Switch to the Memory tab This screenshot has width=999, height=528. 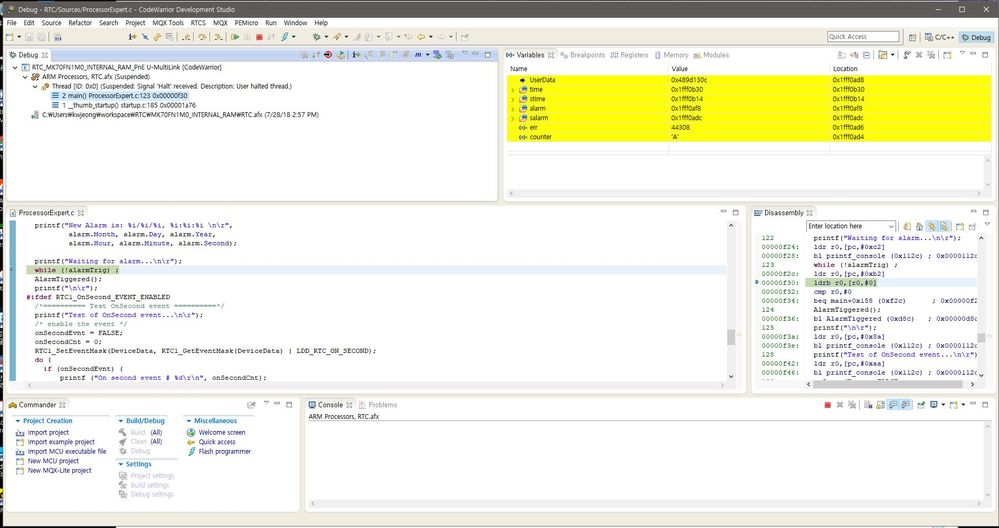pos(671,55)
